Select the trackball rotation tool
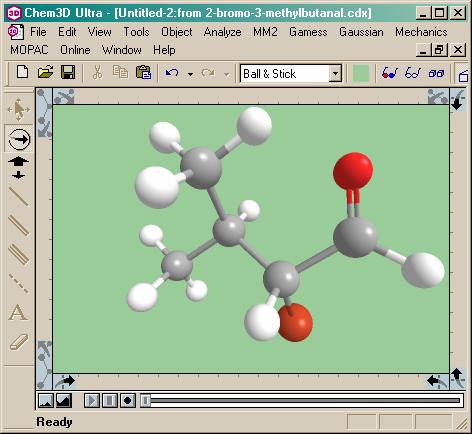This screenshot has height=434, width=472. pyautogui.click(x=19, y=139)
